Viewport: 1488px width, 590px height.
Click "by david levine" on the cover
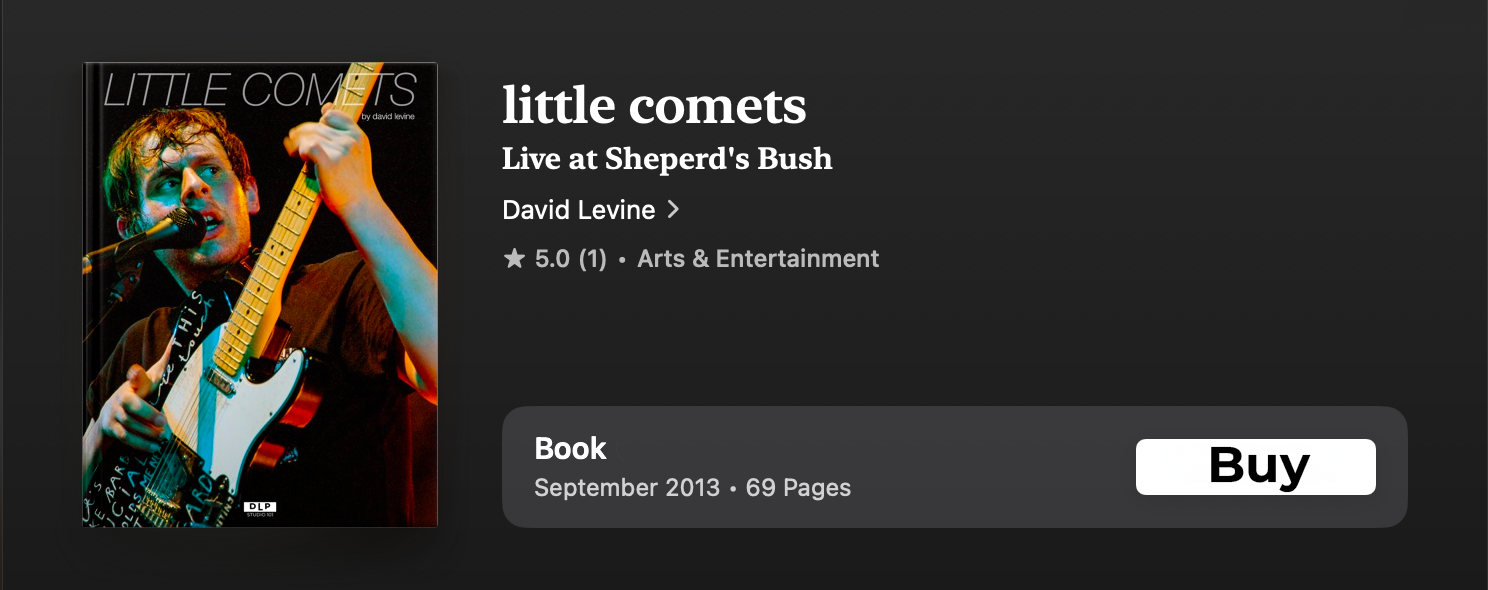387,117
